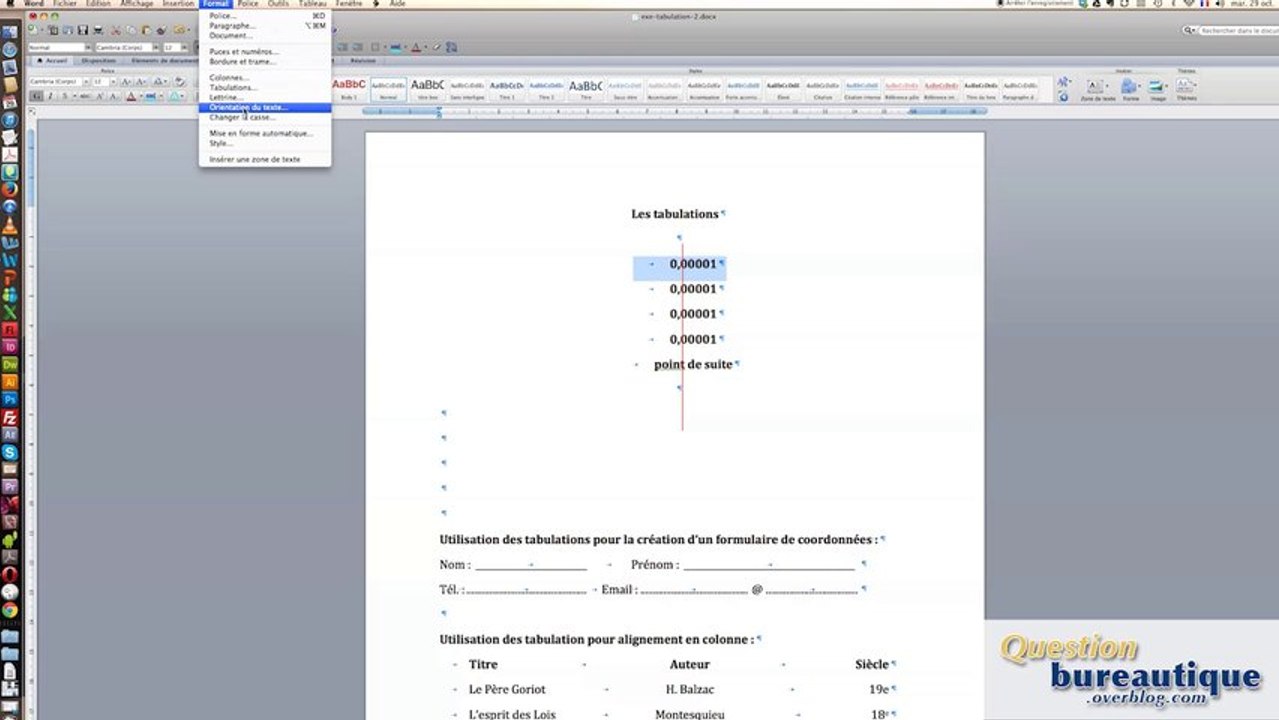Open the Aide menu
The width and height of the screenshot is (1279, 720).
[x=397, y=4]
